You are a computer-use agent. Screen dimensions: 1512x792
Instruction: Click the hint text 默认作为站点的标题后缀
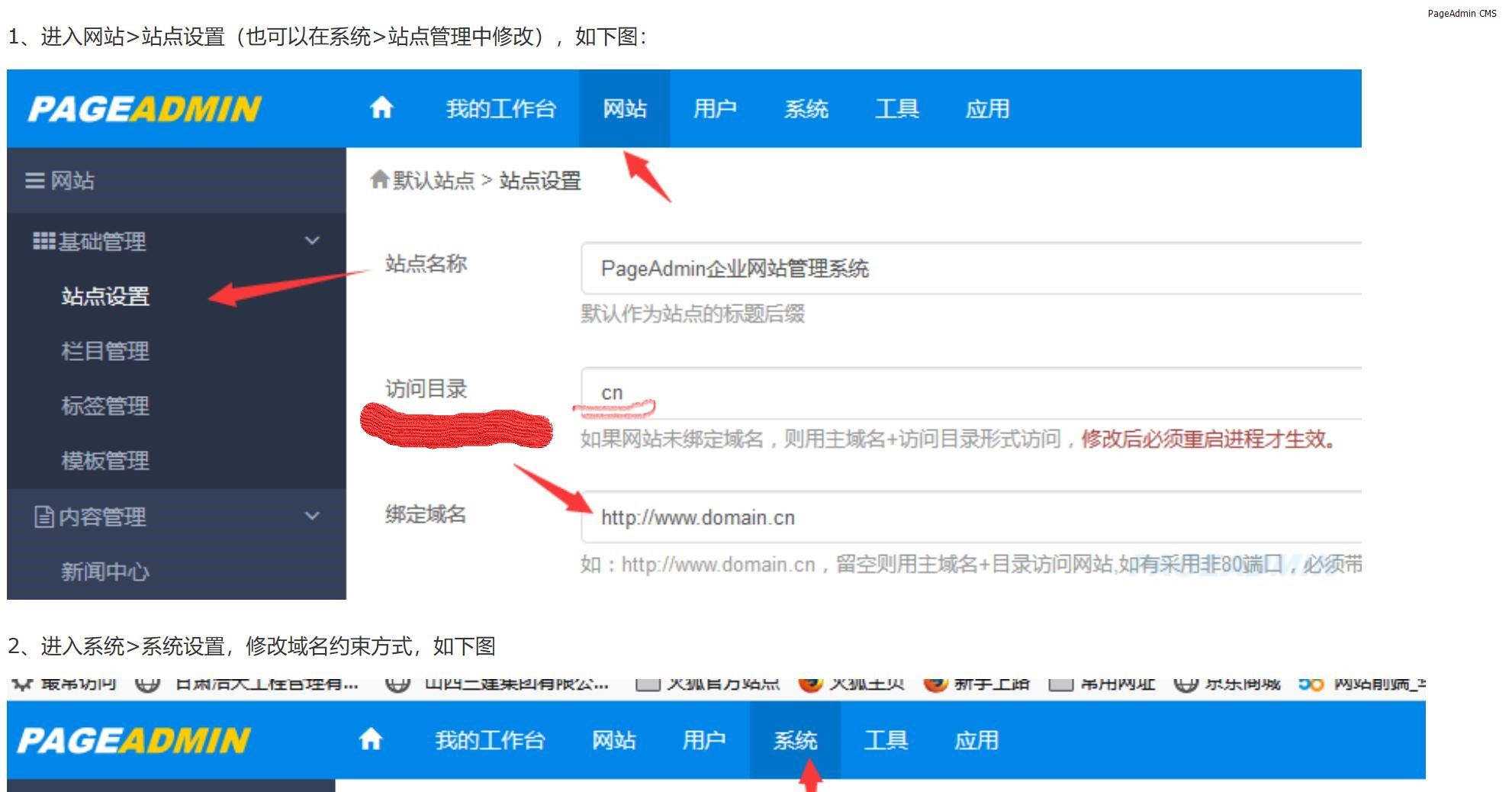(693, 314)
